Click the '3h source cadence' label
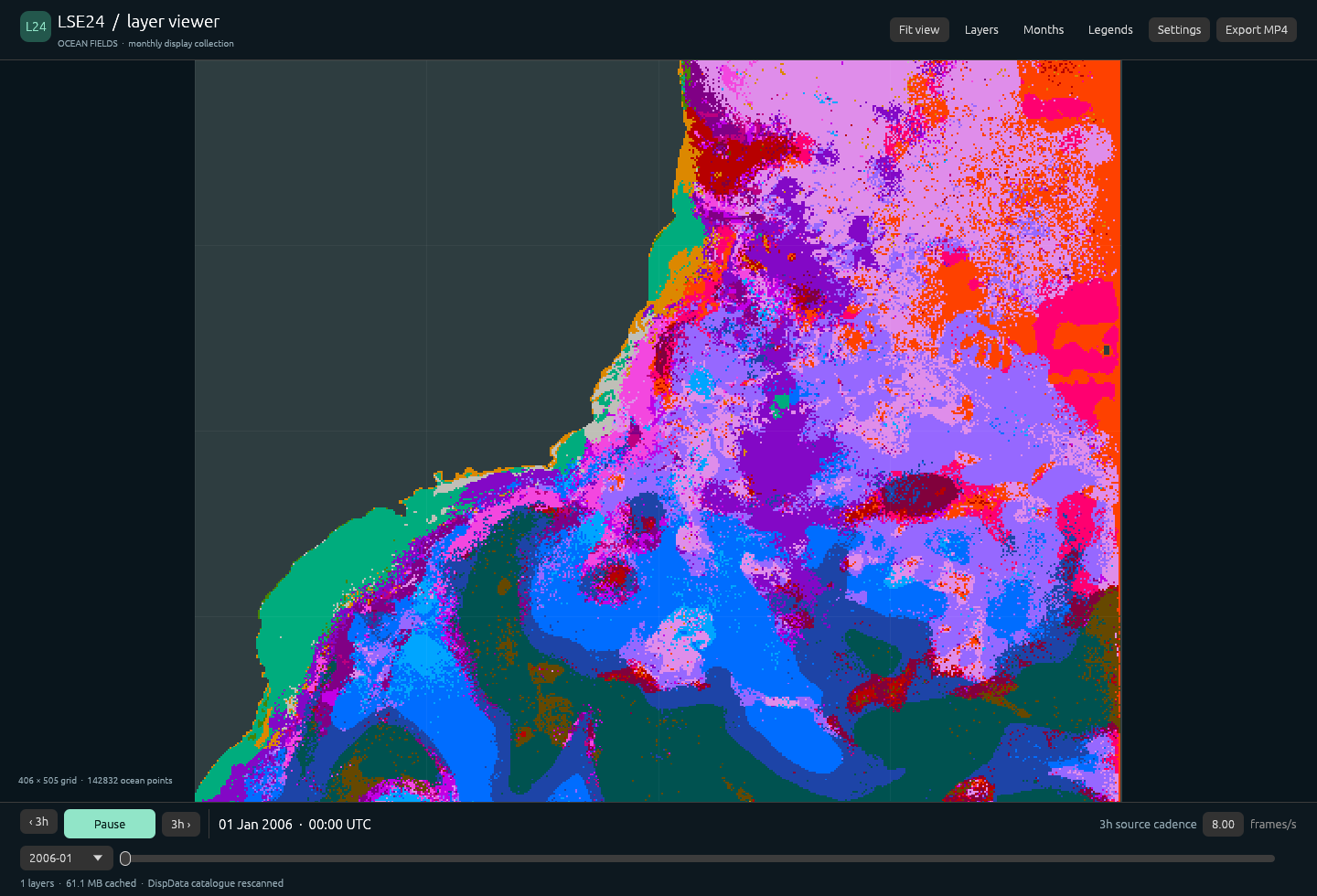Viewport: 1317px width, 896px height. 1148,825
